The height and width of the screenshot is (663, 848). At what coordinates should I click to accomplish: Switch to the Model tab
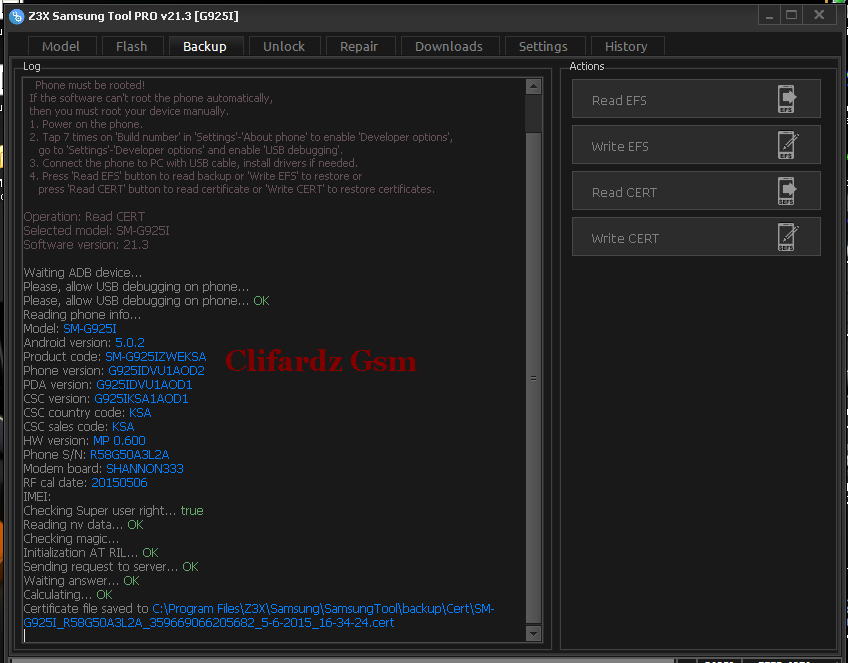click(x=61, y=46)
